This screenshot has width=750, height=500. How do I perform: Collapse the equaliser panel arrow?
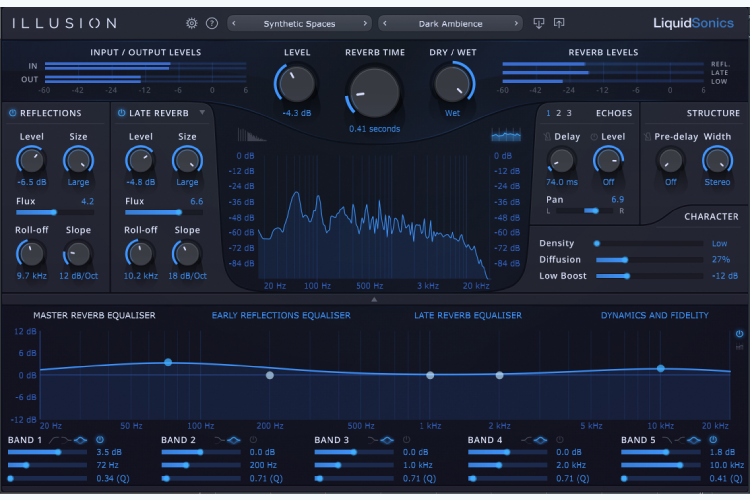pos(374,300)
